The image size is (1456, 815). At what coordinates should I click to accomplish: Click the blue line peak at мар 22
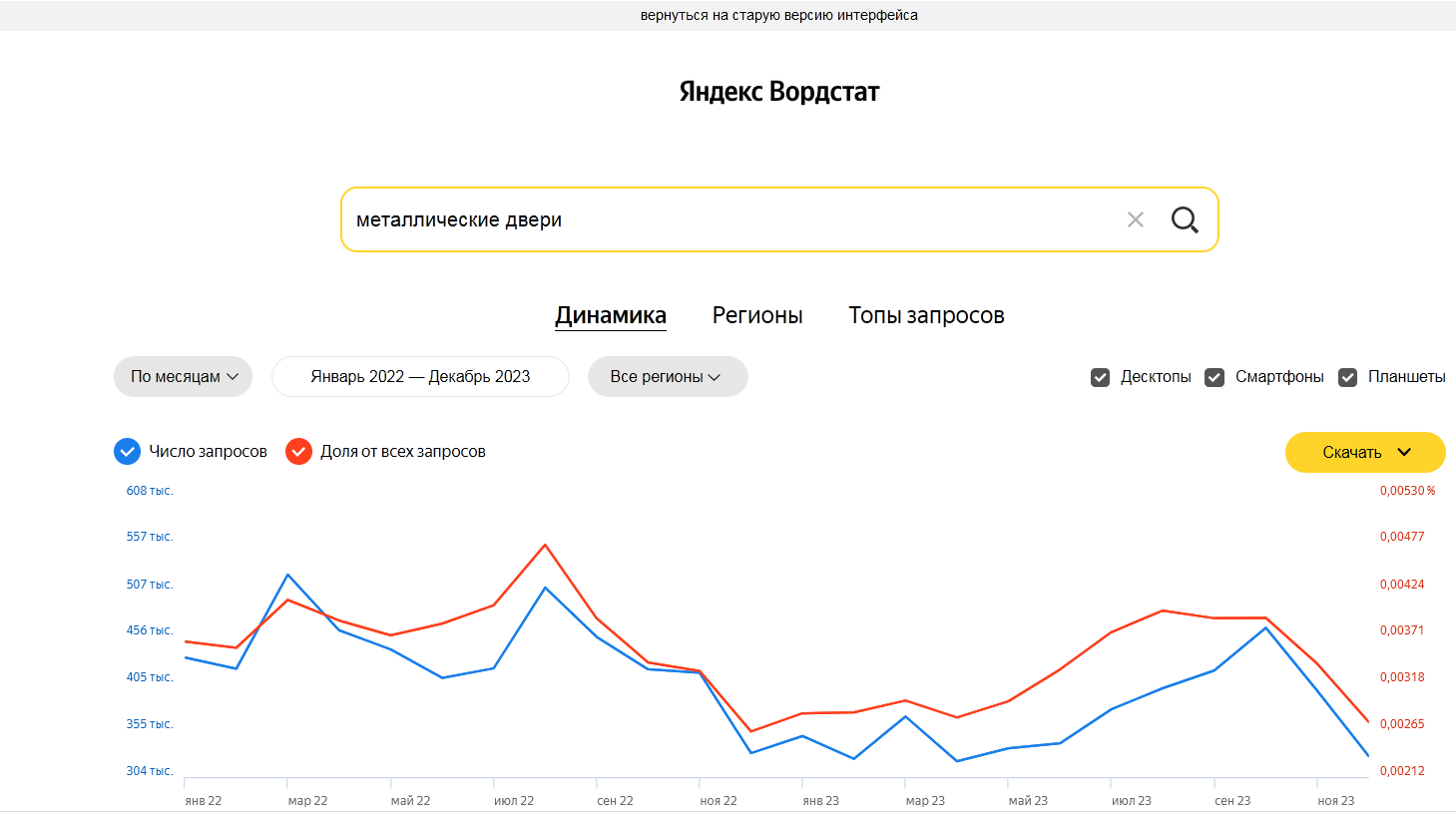coord(288,575)
